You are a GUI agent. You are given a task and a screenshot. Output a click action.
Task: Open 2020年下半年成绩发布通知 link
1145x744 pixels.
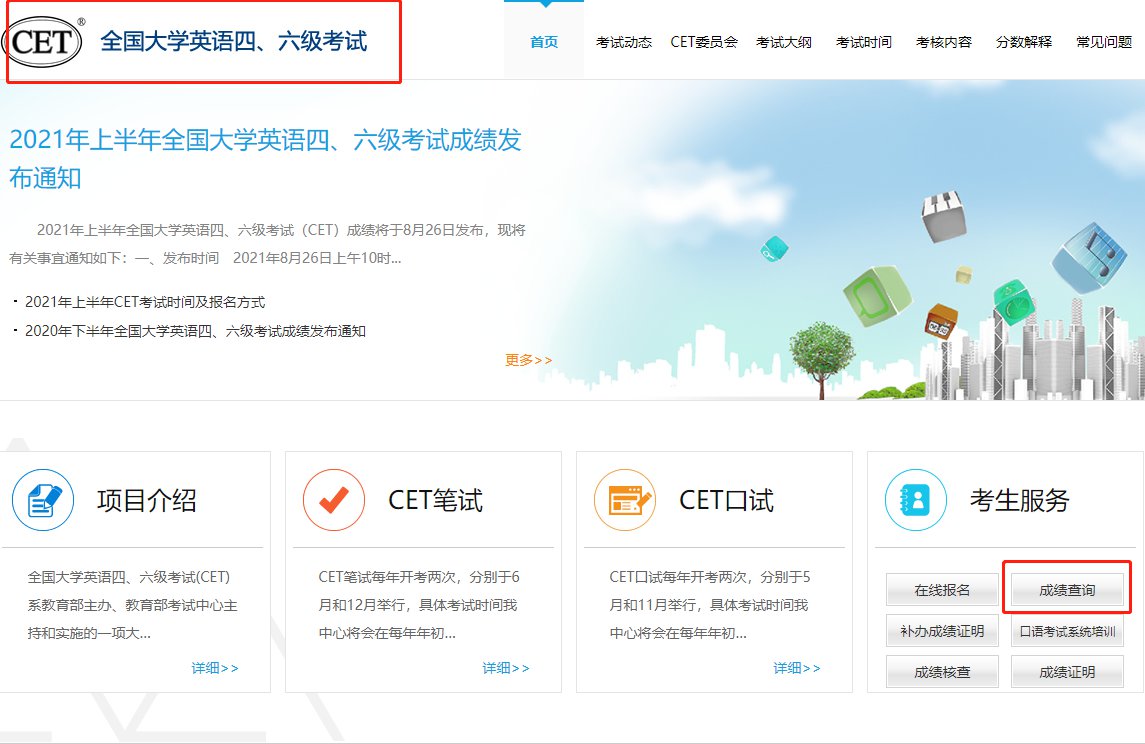(195, 331)
